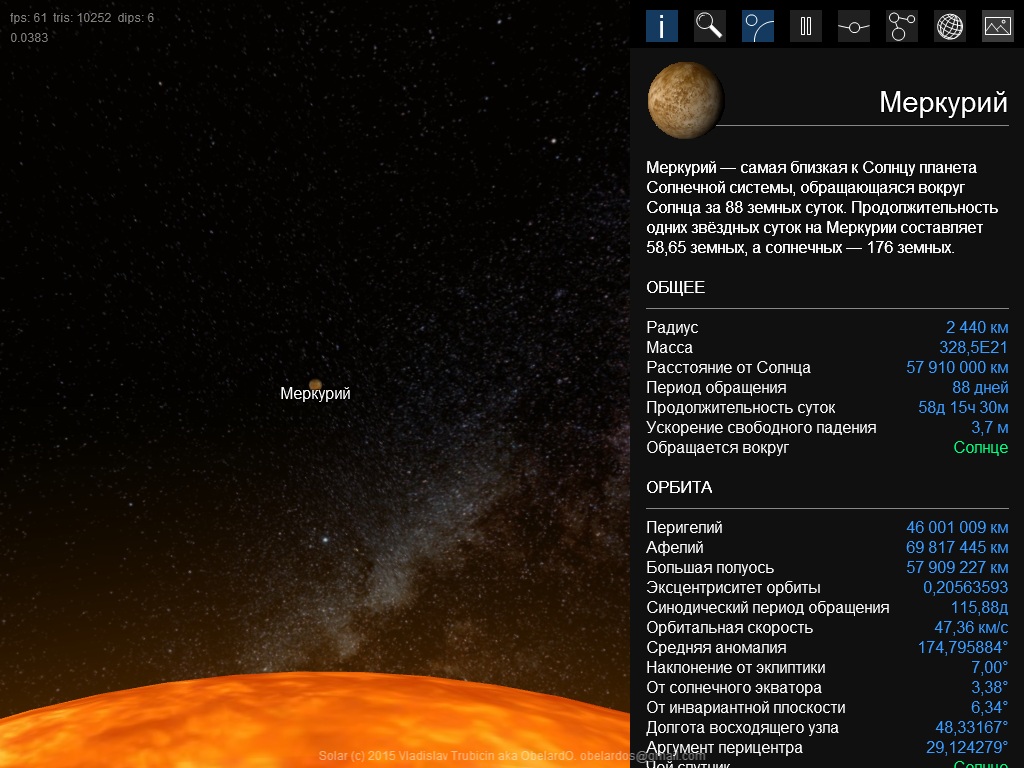Toggle the info panel icon
The width and height of the screenshot is (1024, 768).
(x=662, y=26)
